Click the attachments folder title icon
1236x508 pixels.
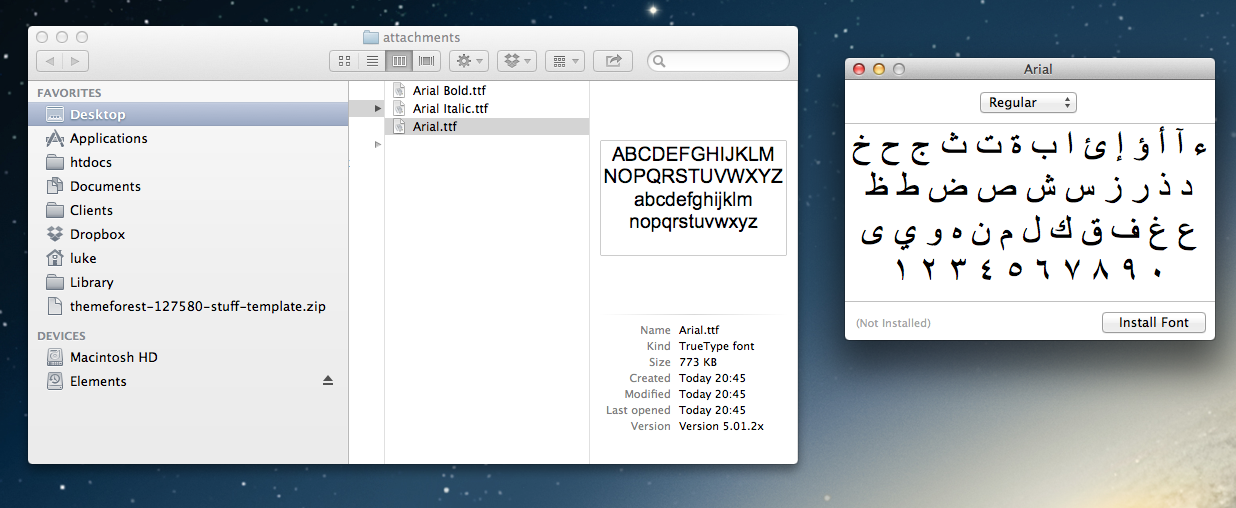tap(370, 37)
